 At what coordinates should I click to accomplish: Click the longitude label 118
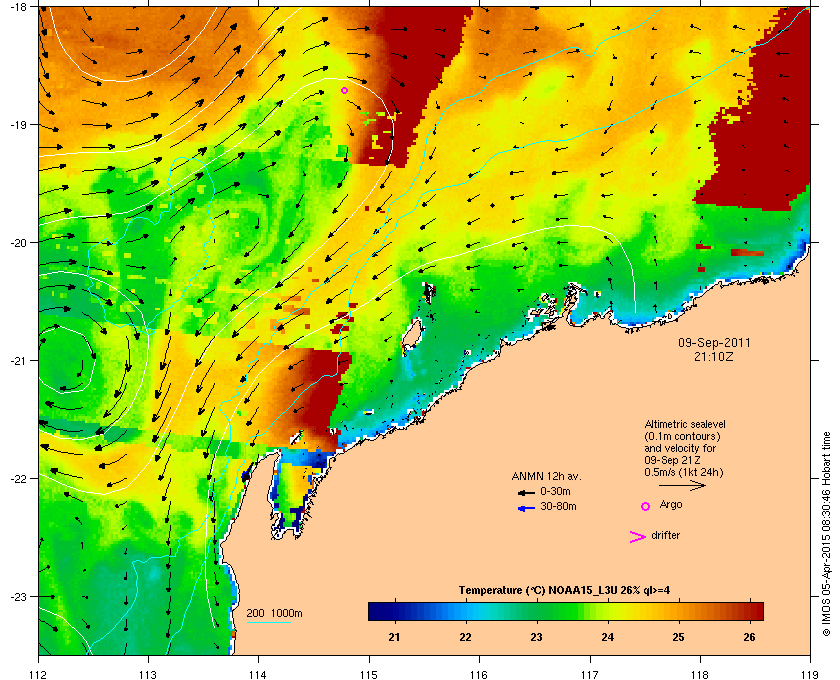[x=700, y=675]
